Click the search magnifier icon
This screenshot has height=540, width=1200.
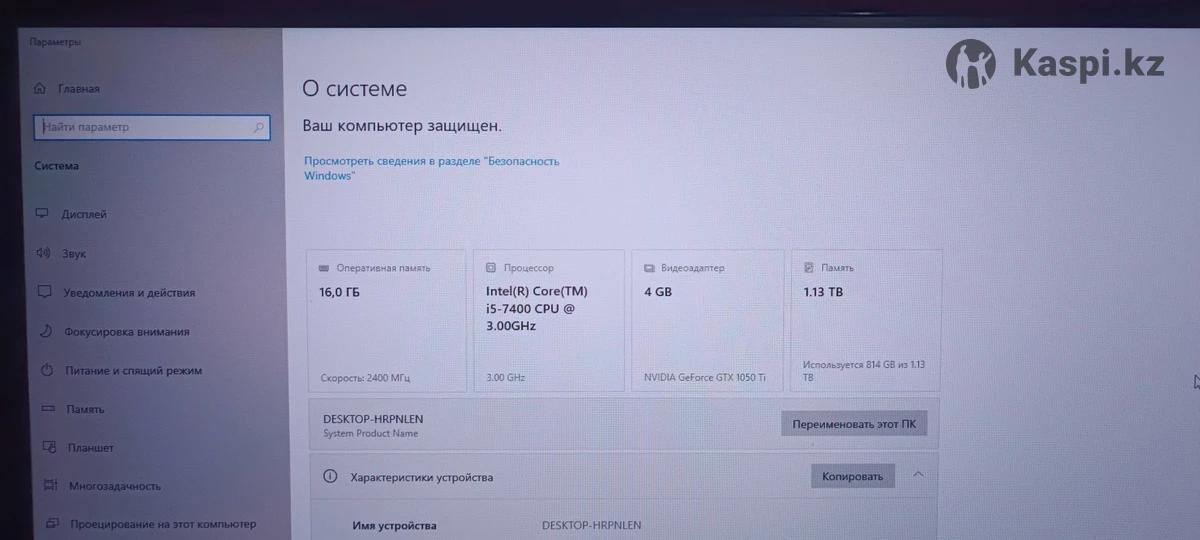coord(259,128)
